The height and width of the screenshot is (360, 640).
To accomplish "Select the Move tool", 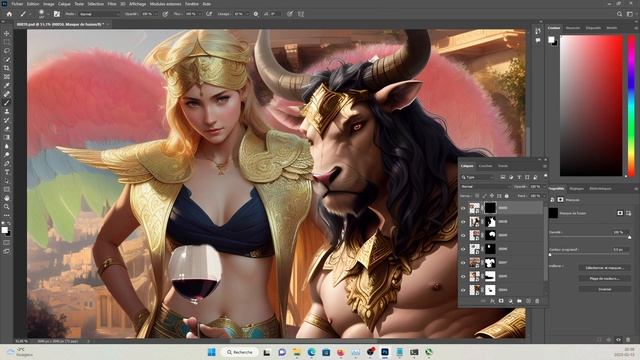I will [7, 33].
